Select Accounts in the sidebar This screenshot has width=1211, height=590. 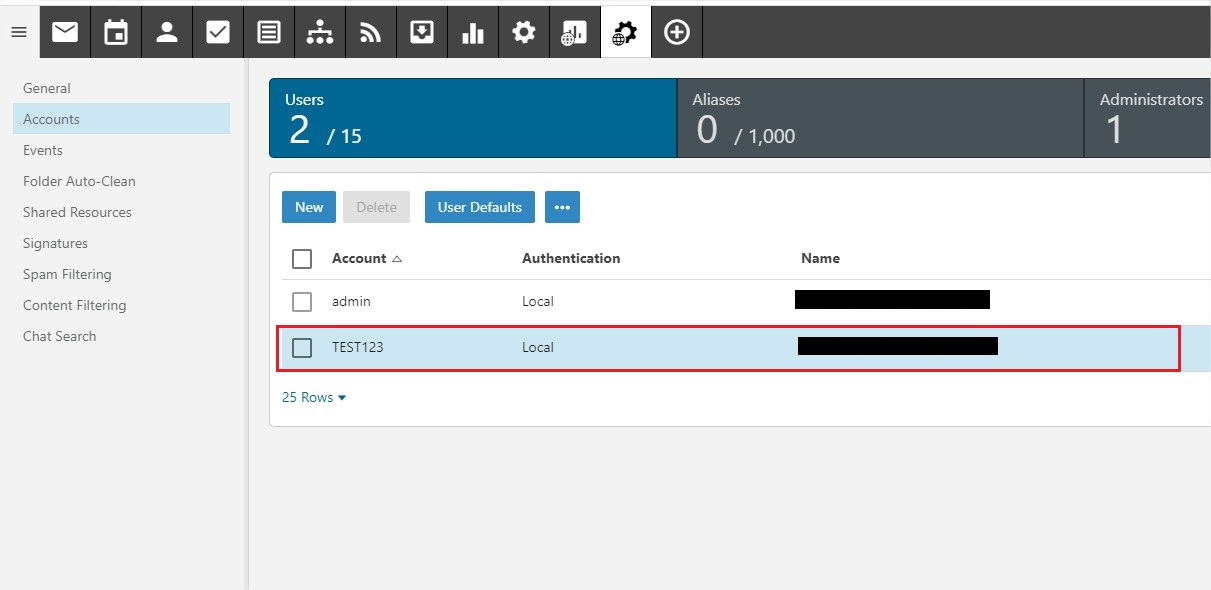121,119
